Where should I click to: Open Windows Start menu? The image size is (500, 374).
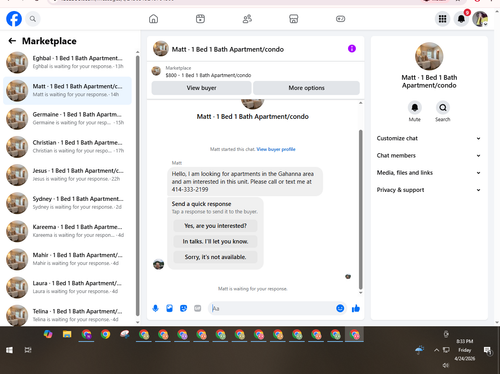(9, 350)
